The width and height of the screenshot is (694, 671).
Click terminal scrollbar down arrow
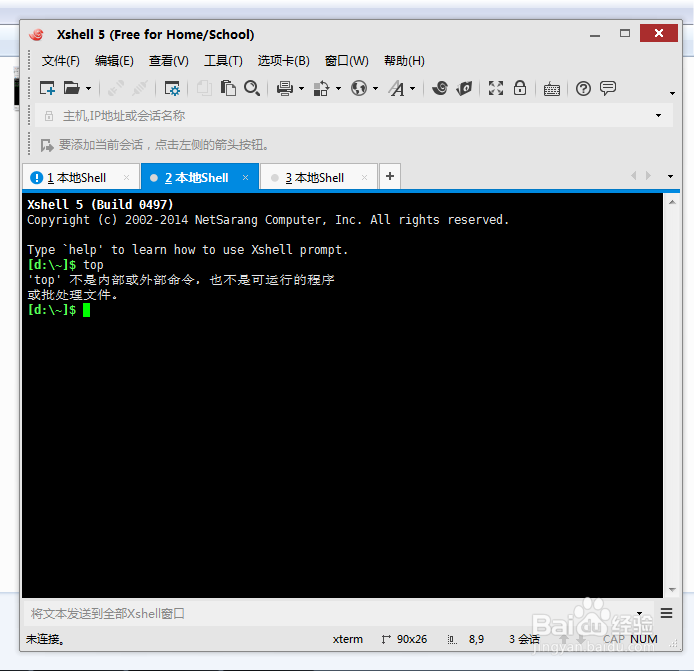(x=672, y=589)
